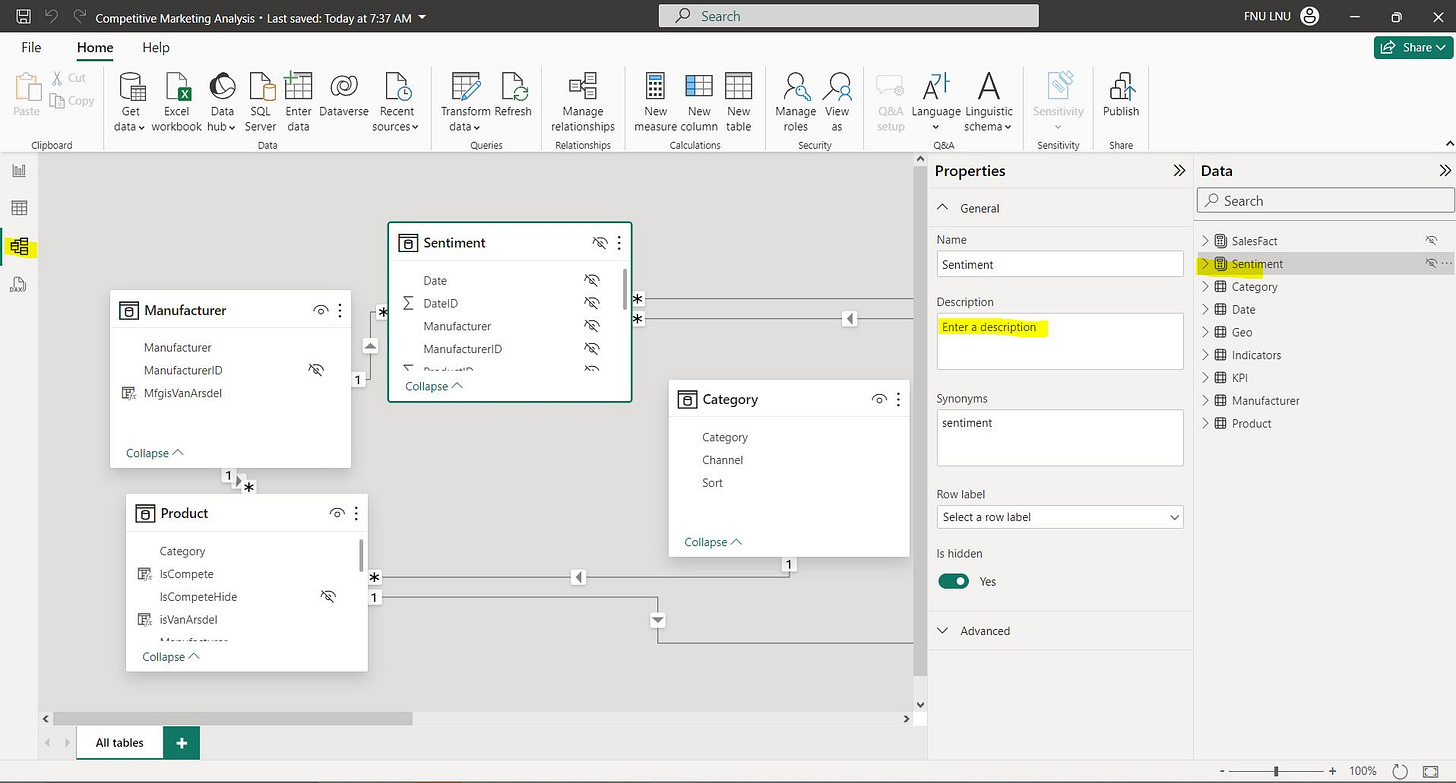Open more options on Sentiment table card
Screen dimensions: 1456x783
(x=619, y=243)
